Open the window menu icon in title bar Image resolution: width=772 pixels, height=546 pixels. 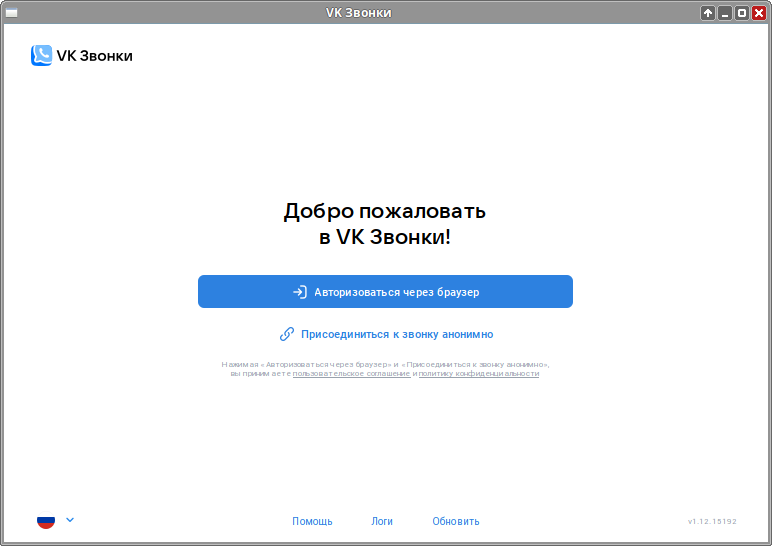[11, 13]
